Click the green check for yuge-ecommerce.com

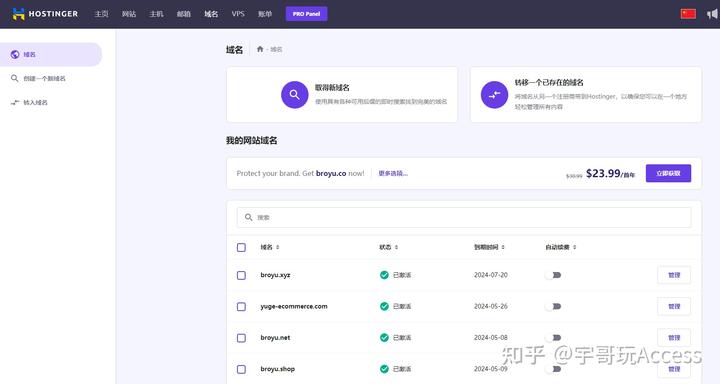384,306
